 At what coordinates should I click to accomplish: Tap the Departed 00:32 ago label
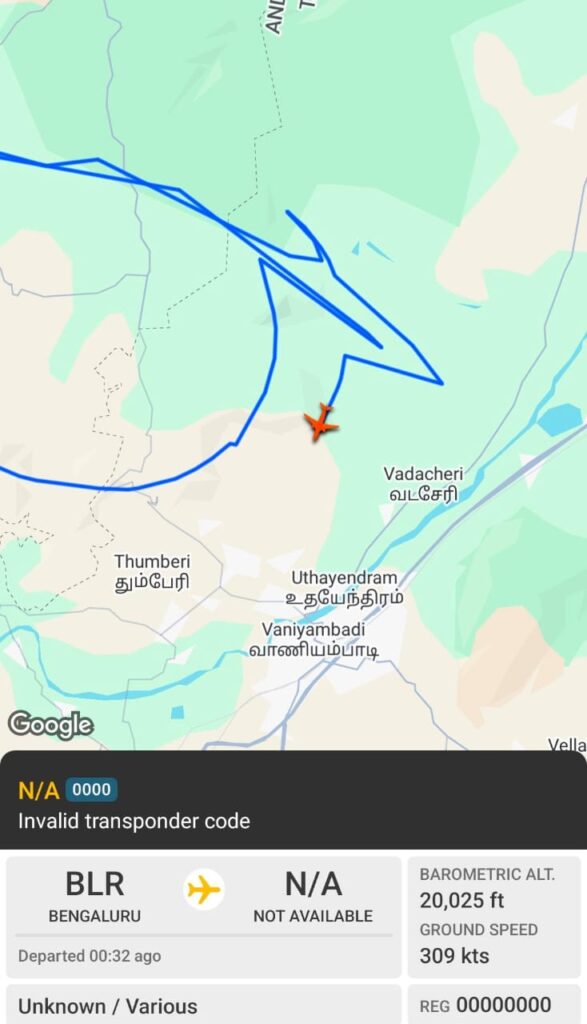pyautogui.click(x=89, y=956)
